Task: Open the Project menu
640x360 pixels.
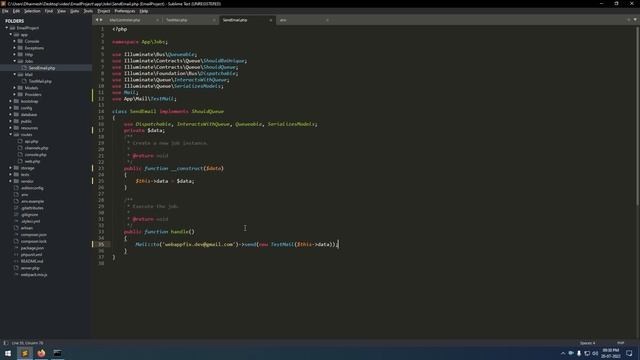Action: pos(104,11)
